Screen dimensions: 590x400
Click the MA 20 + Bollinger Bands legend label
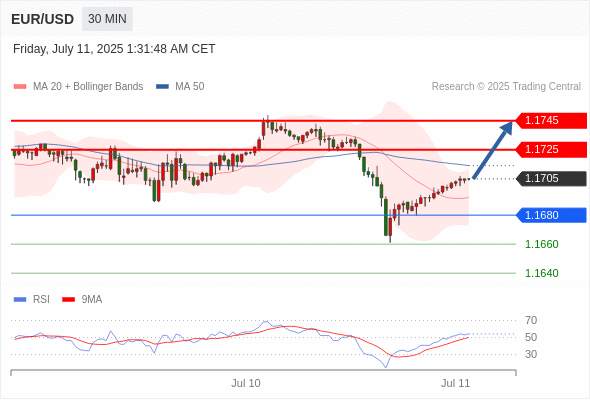coord(88,87)
